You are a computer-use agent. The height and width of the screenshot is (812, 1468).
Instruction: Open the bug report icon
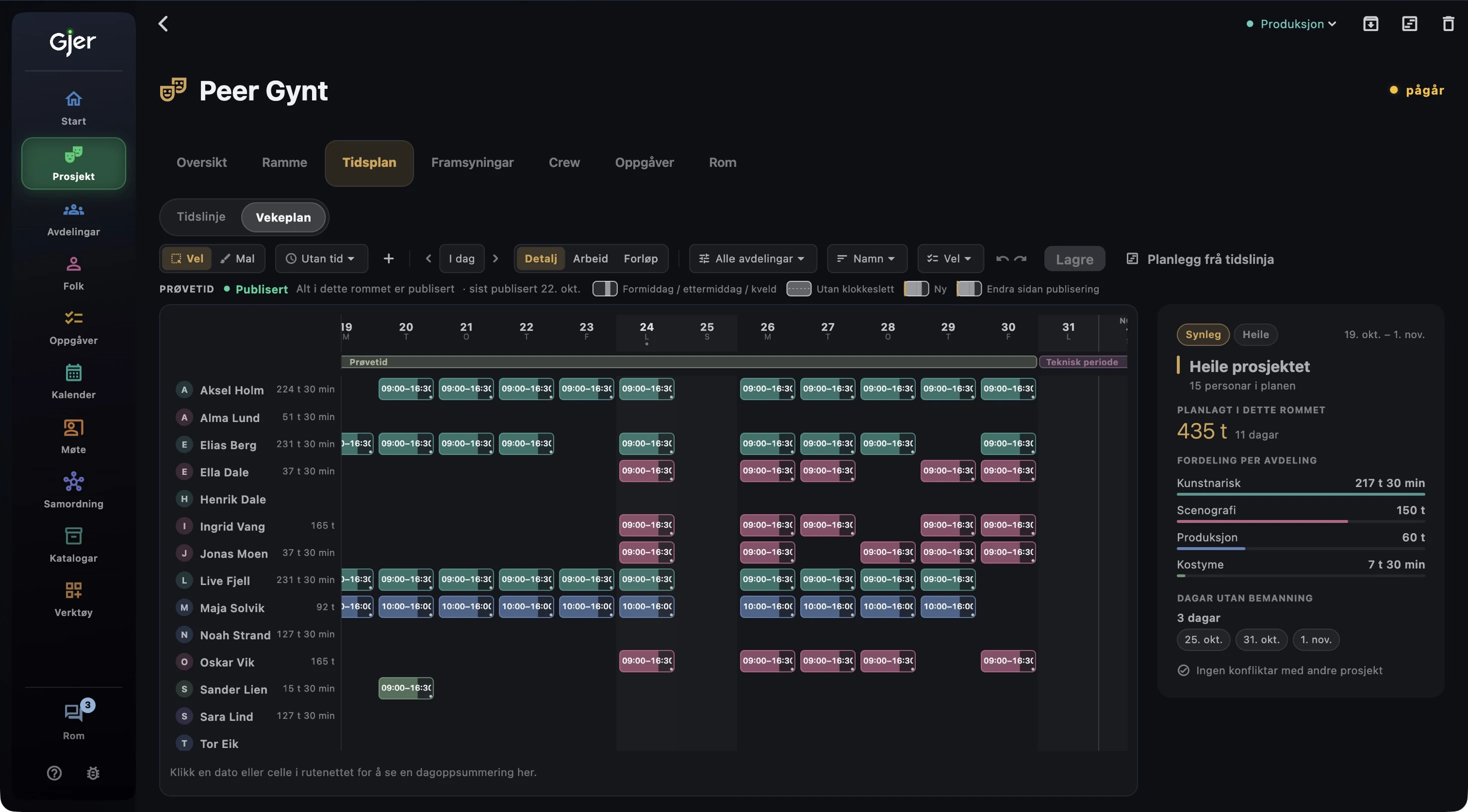pos(93,772)
